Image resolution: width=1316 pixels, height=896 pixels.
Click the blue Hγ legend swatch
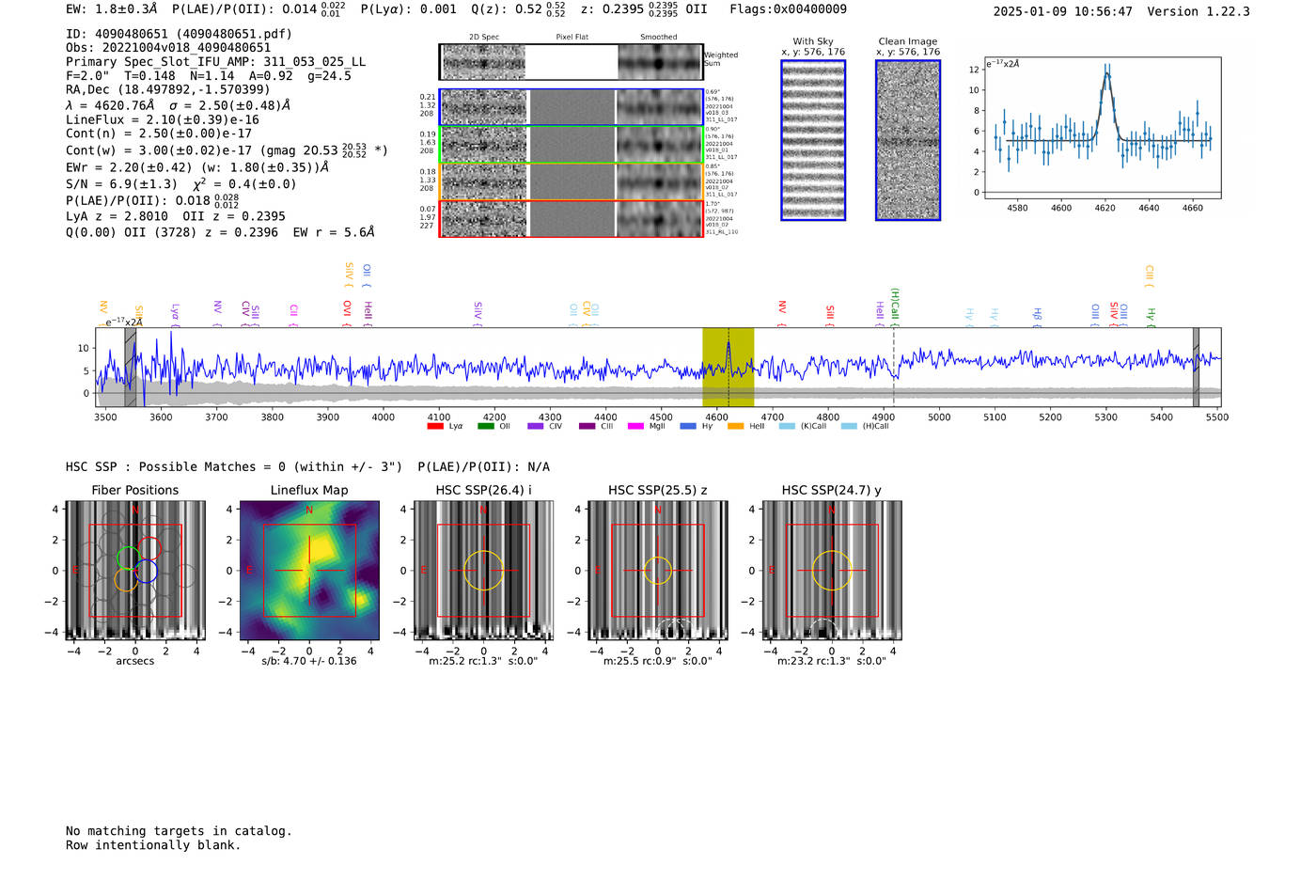(x=688, y=427)
